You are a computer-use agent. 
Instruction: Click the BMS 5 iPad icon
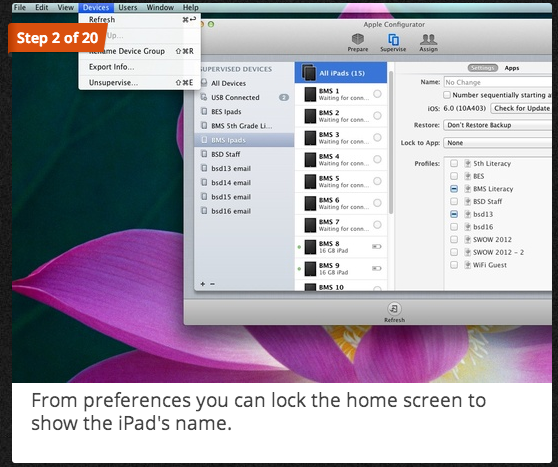pyautogui.click(x=310, y=182)
